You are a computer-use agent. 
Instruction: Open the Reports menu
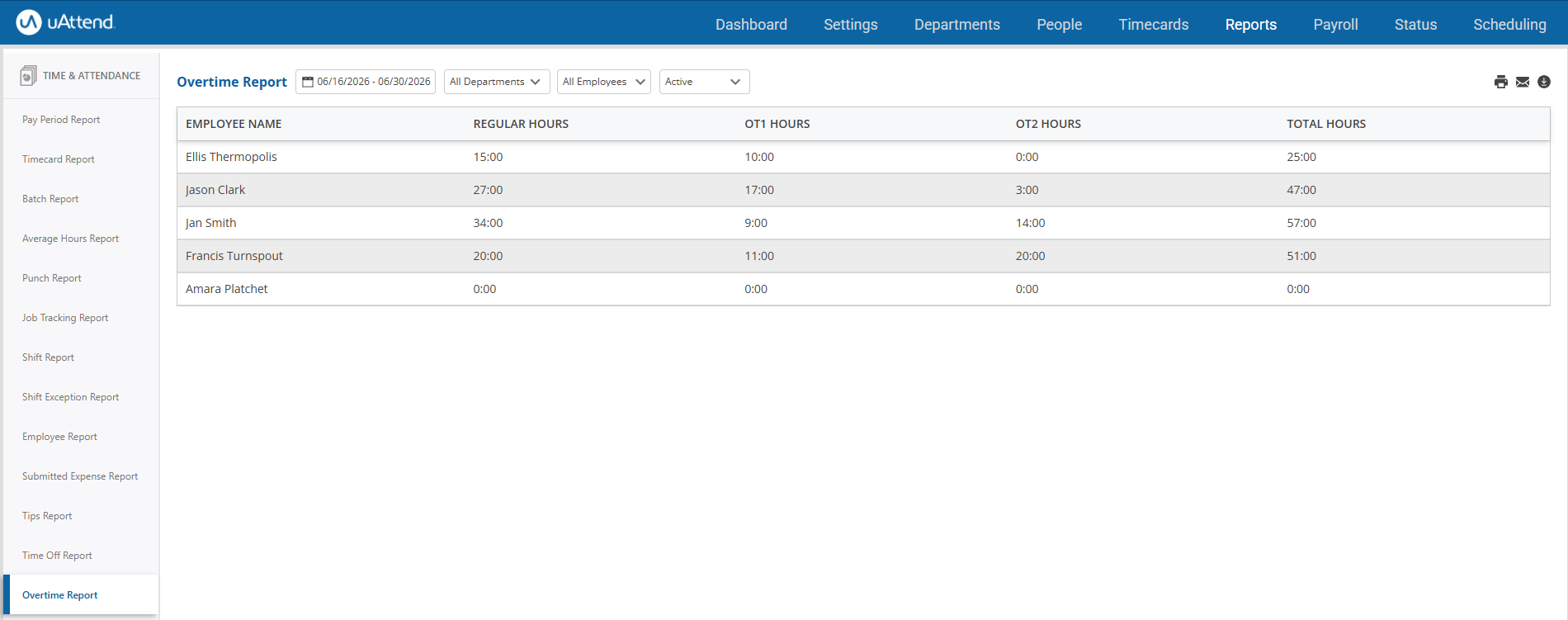coord(1251,25)
